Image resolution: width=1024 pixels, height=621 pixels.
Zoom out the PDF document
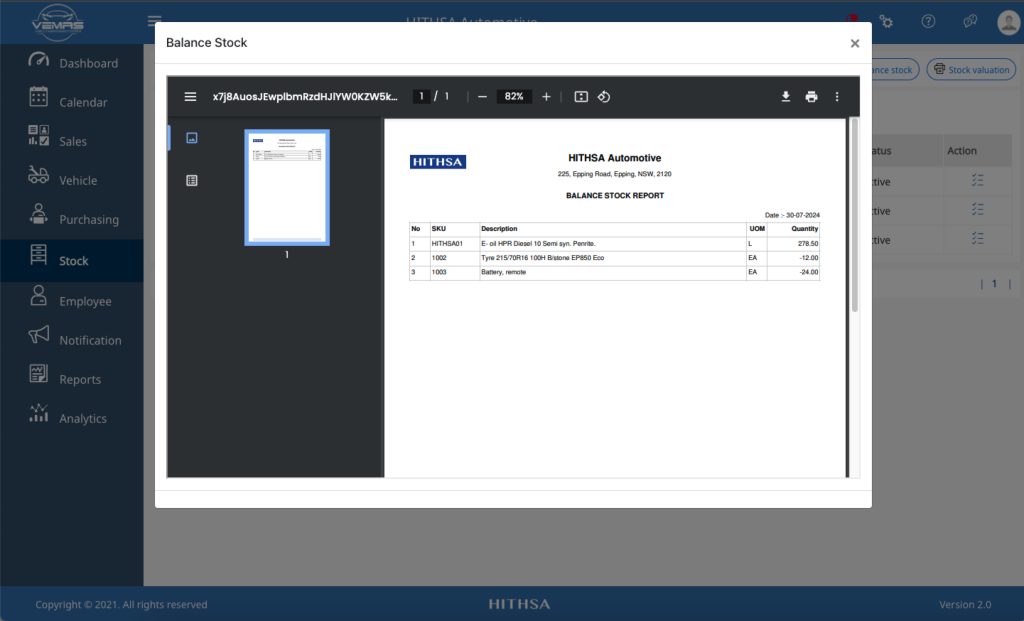482,97
